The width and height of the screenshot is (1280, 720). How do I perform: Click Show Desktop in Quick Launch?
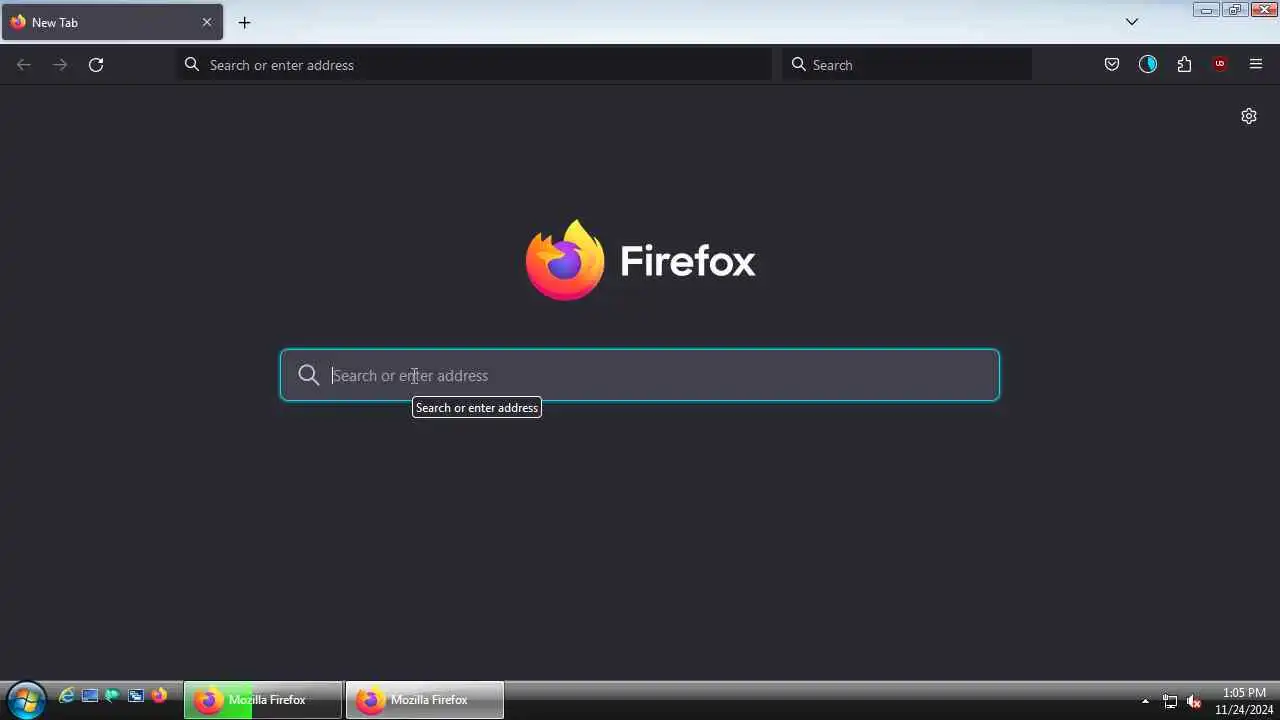[x=90, y=696]
